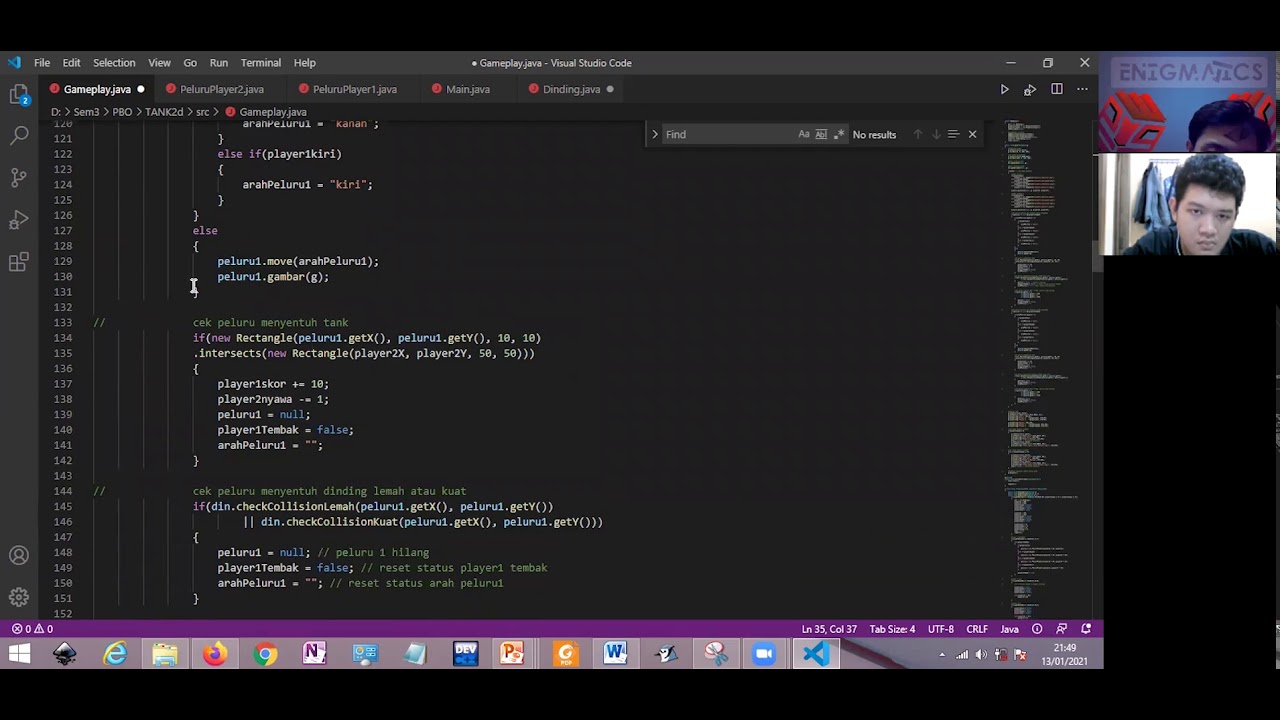Run the Java file with play icon
Image resolution: width=1280 pixels, height=720 pixels.
click(x=1004, y=89)
